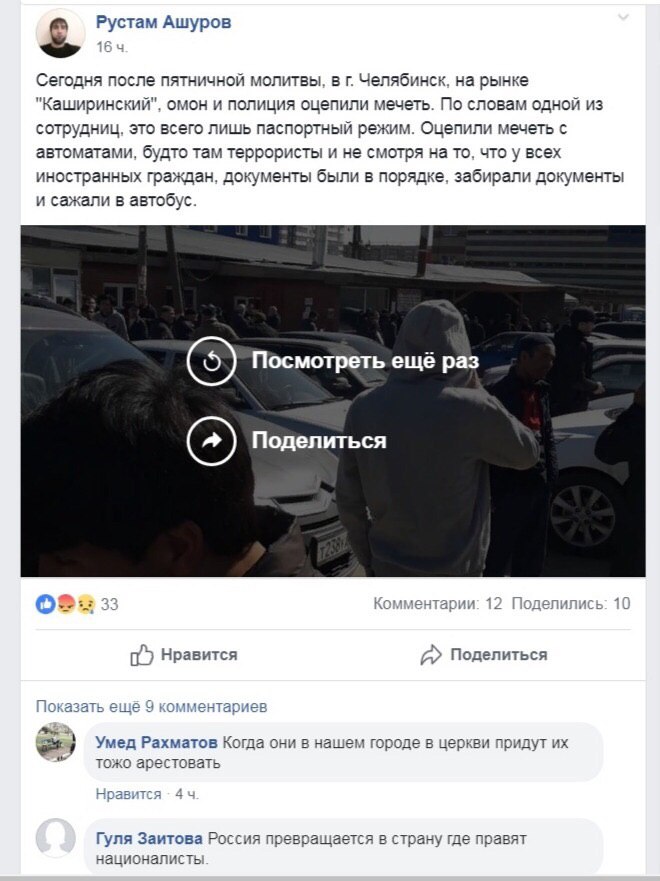
Task: Open Рустам Ашуров profile name link
Action: pyautogui.click(x=163, y=22)
